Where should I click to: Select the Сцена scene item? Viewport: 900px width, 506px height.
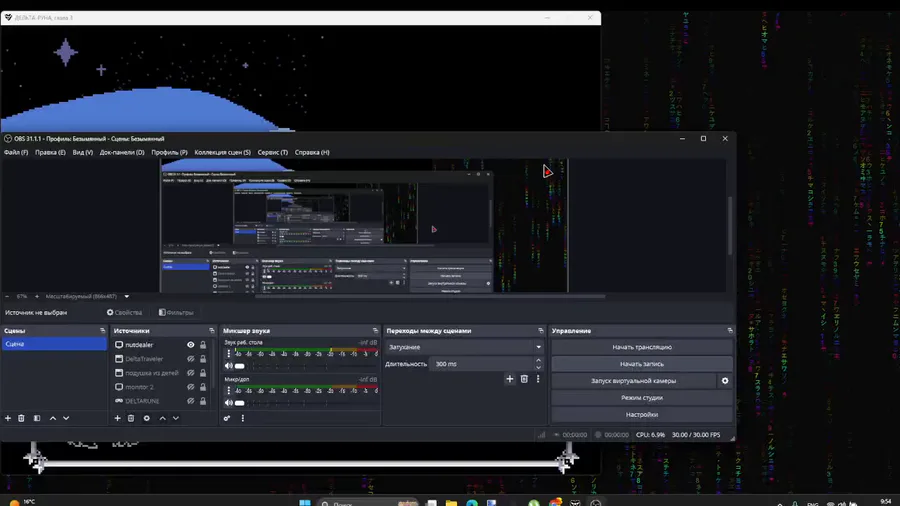(x=54, y=344)
